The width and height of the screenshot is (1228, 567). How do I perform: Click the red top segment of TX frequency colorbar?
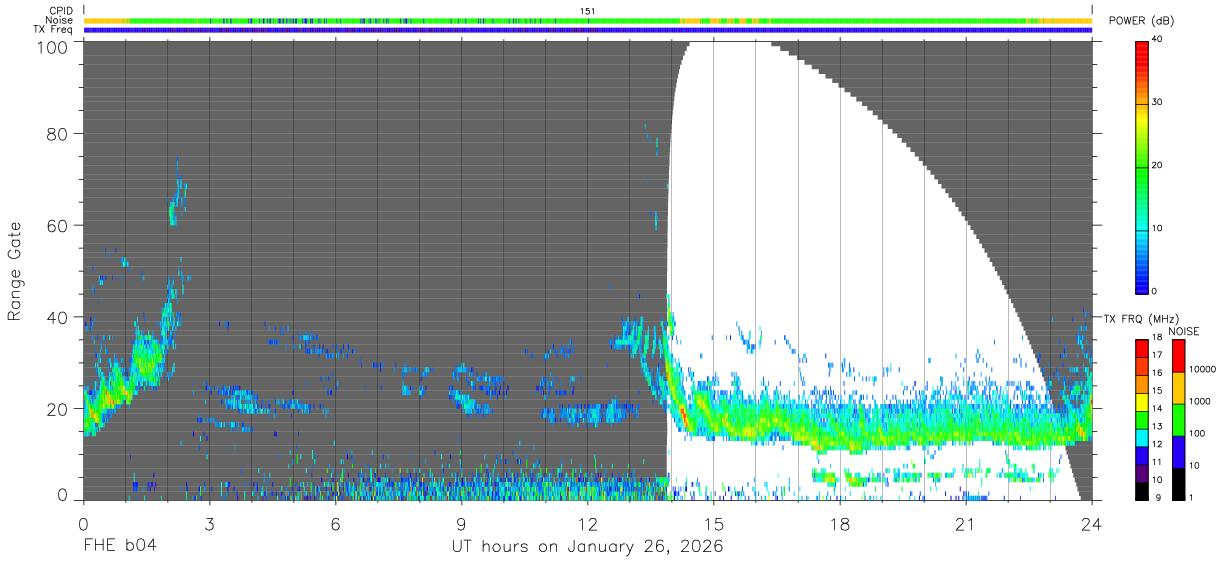pyautogui.click(x=1141, y=348)
